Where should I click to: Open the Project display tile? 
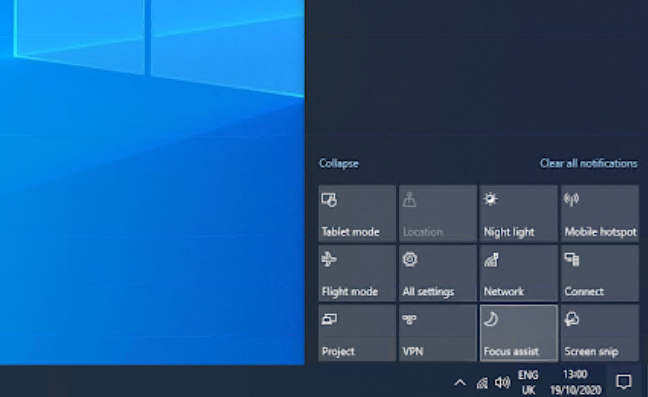(357, 333)
